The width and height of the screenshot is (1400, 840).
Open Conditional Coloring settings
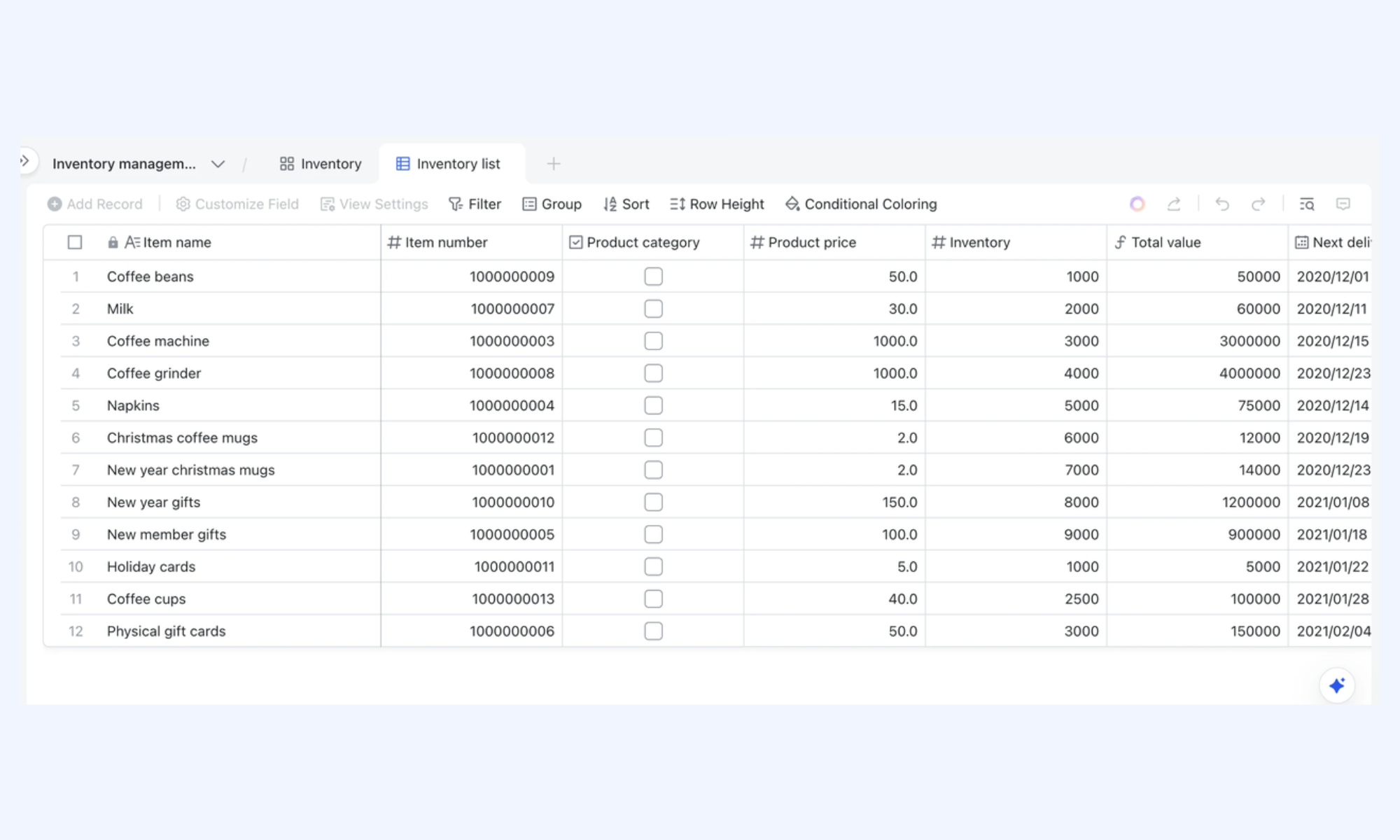coord(860,204)
